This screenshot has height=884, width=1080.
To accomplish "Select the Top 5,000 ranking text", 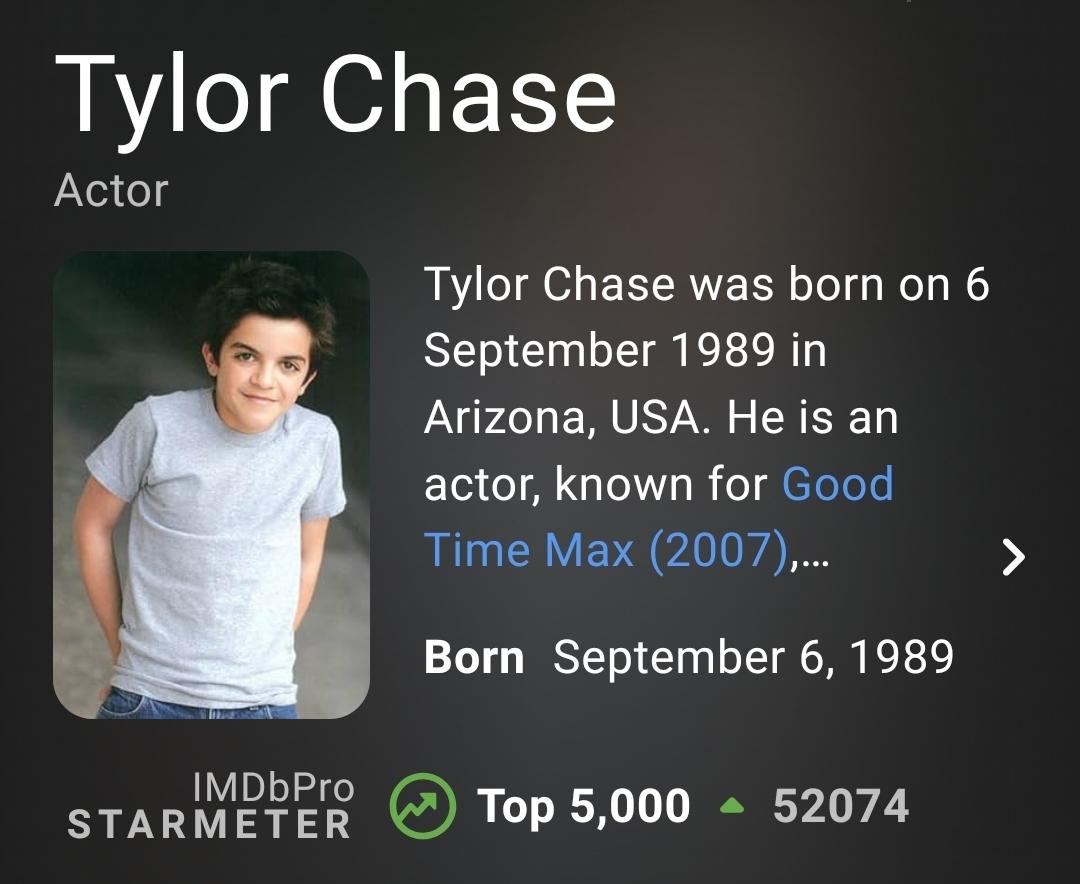I will tap(583, 807).
